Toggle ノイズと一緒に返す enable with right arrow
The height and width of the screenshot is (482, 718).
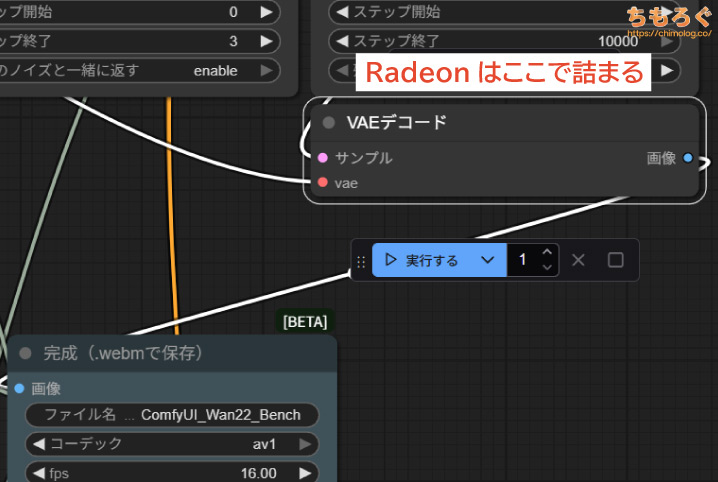267,70
